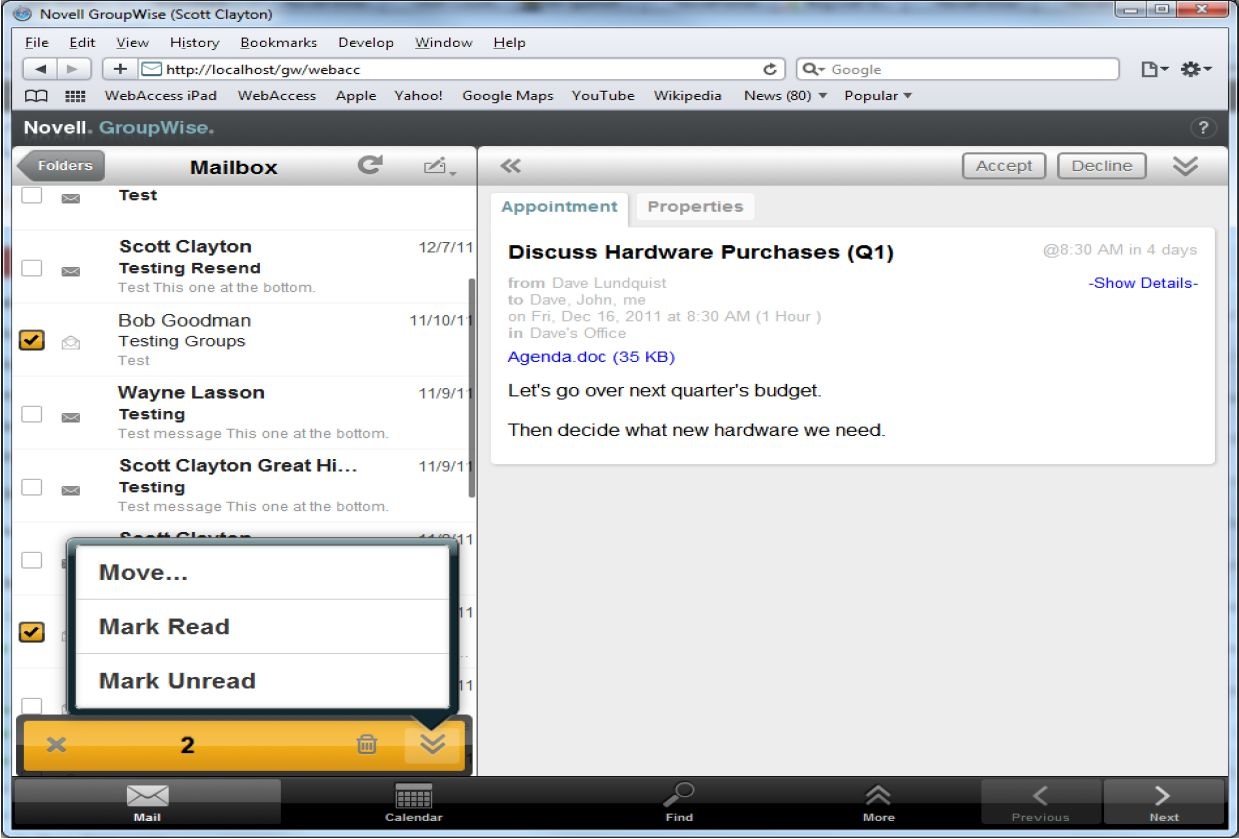
Task: Click opened envelope icon for Bob Goodman
Action: coord(71,343)
